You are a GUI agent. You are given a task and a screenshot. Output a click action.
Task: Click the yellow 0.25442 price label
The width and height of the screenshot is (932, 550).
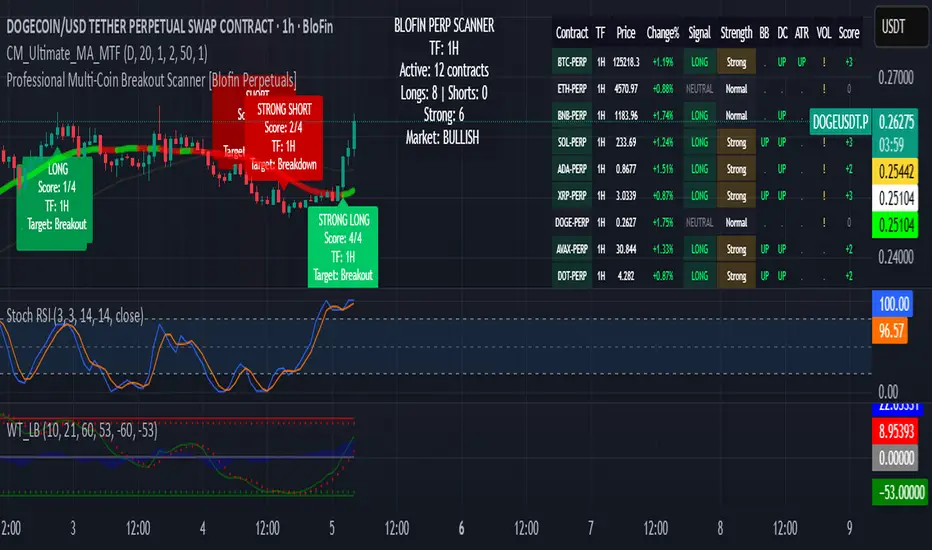895,172
